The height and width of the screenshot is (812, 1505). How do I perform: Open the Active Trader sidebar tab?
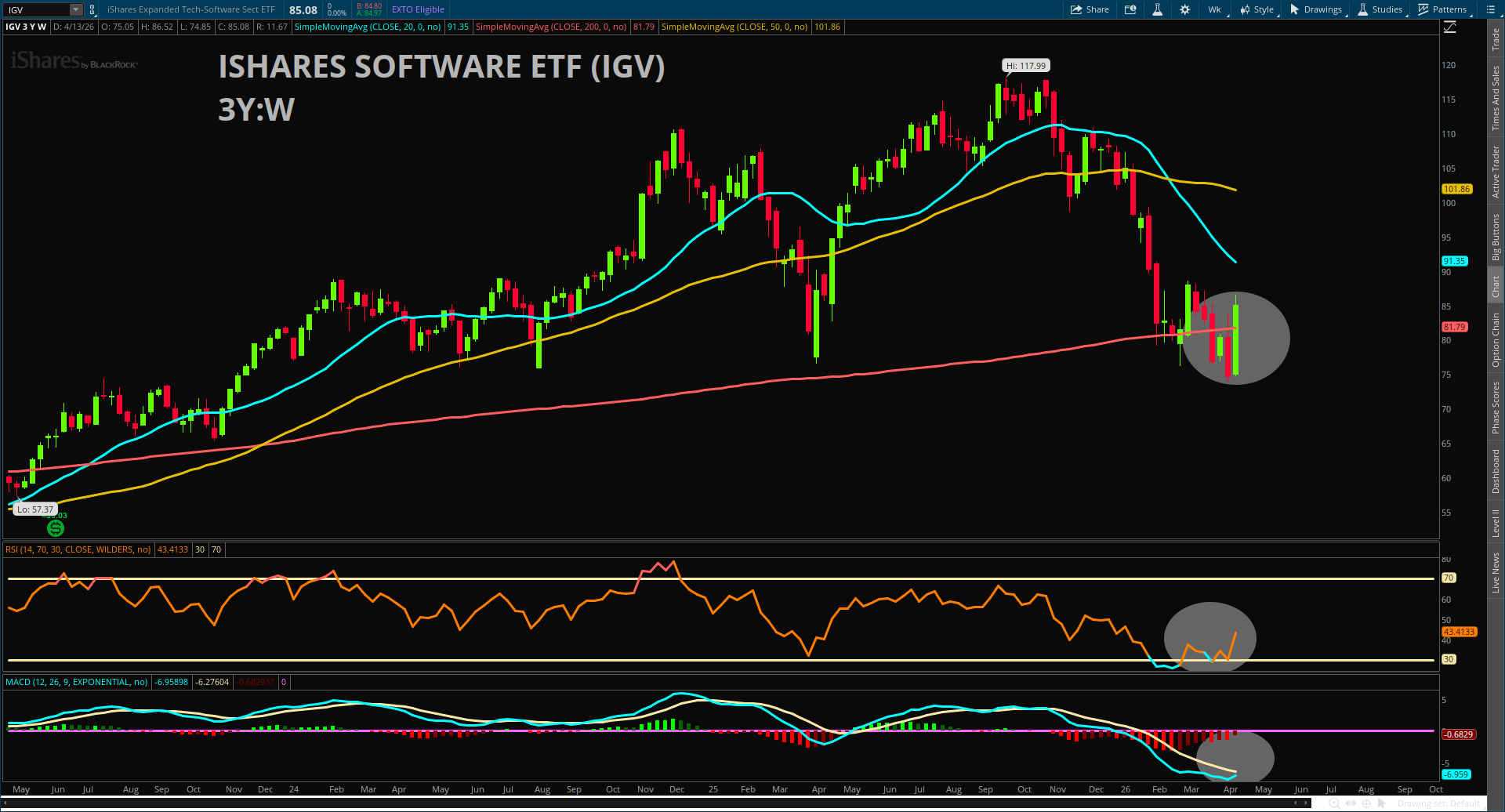[x=1496, y=172]
